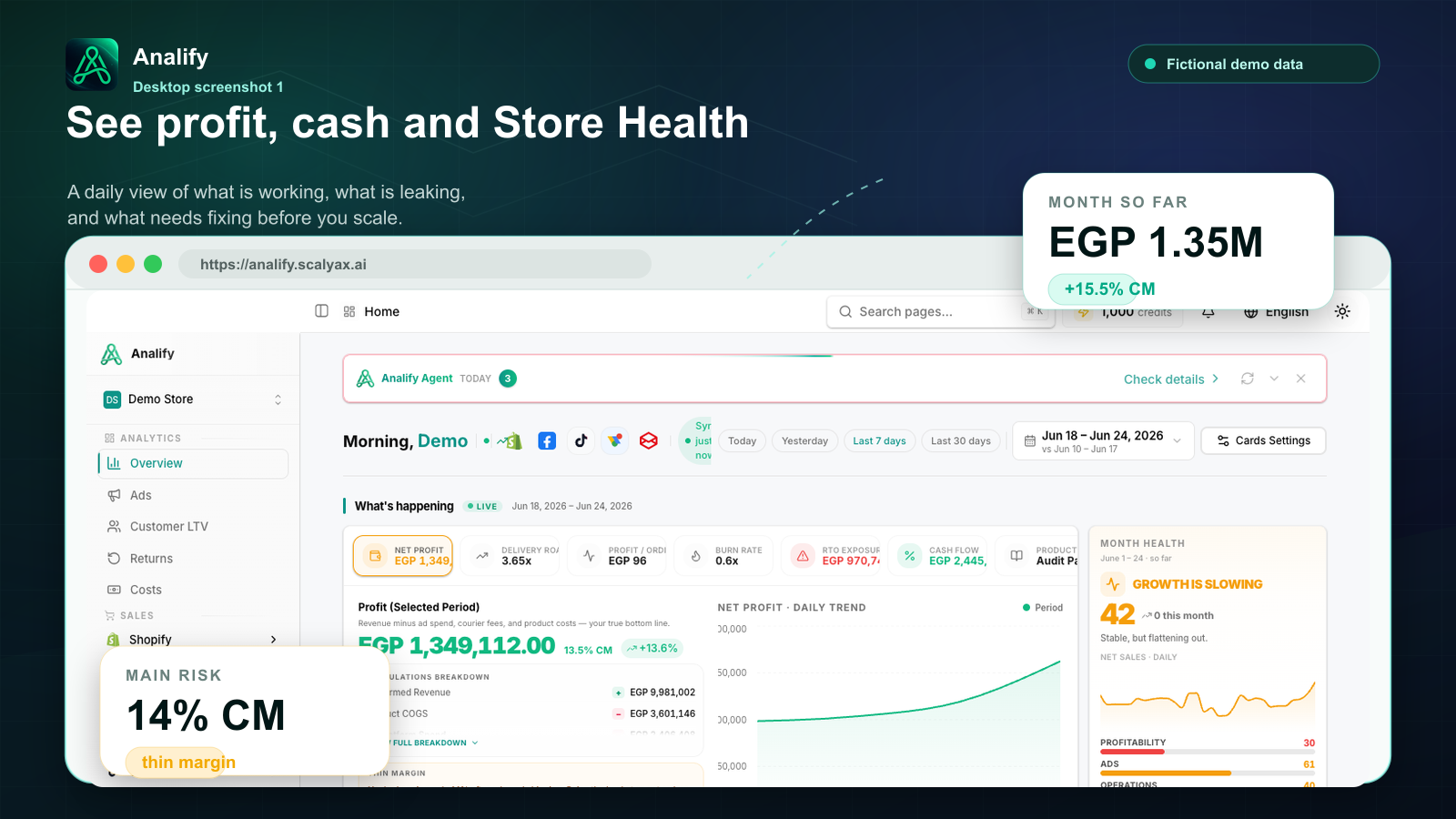Toggle the sun theme switch icon
The height and width of the screenshot is (819, 1456).
point(1342,311)
